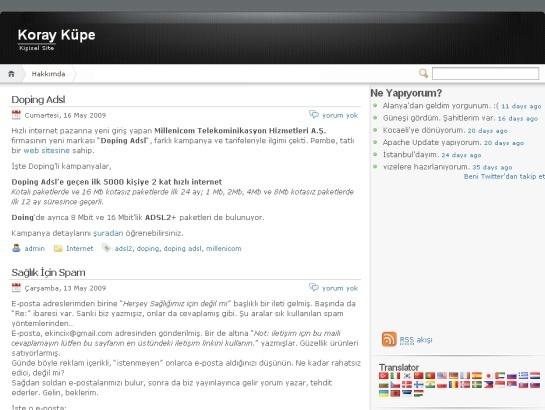Click the calendar icon beside Cumartesi, 16 May 2009
This screenshot has width=545, height=410.
(x=16, y=115)
